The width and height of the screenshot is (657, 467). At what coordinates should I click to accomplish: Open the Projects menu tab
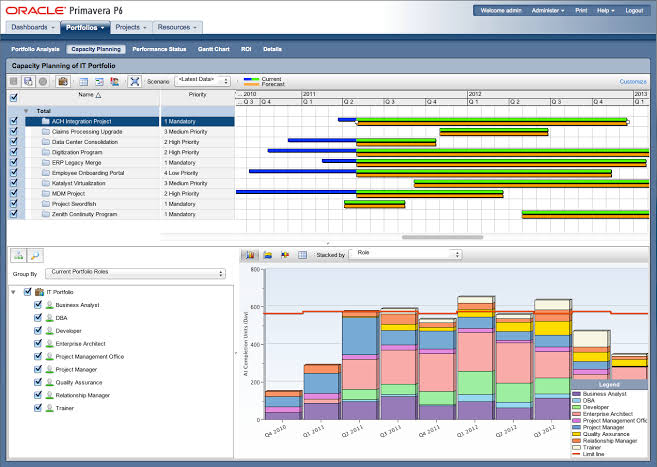coord(131,27)
